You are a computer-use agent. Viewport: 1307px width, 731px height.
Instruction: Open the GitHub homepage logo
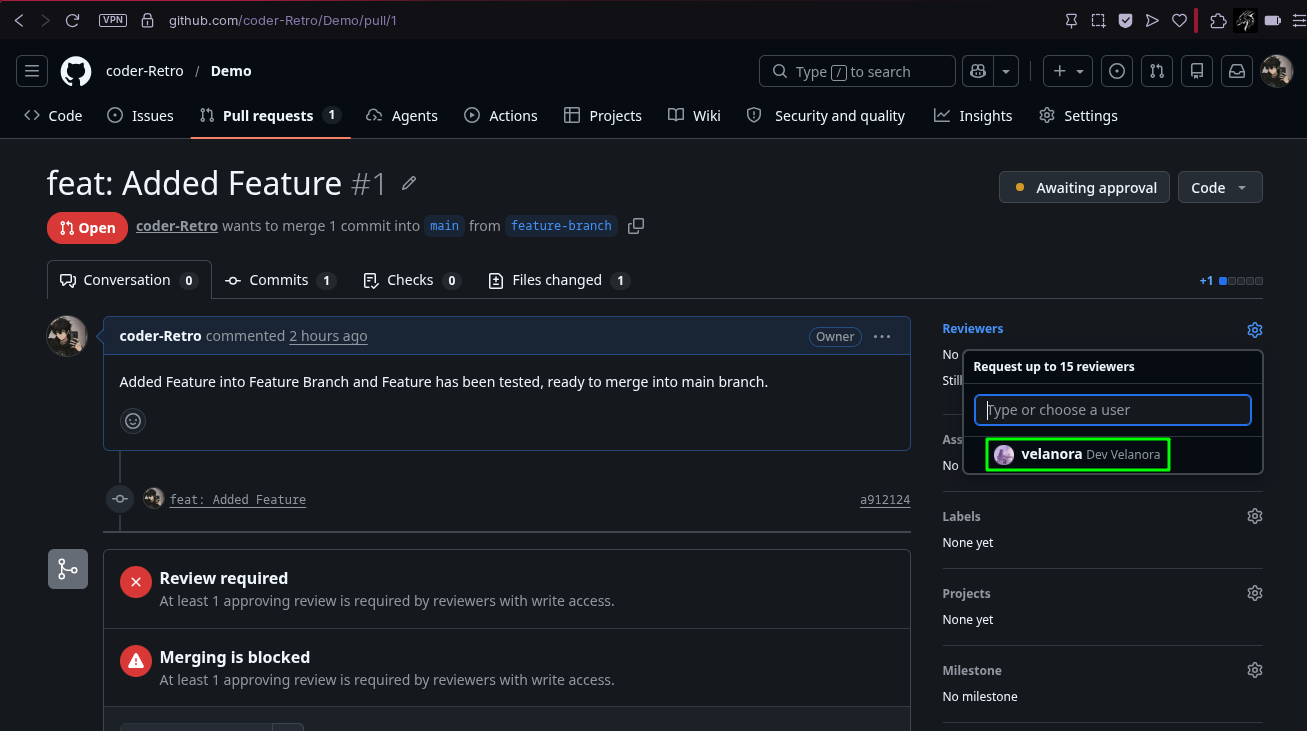pyautogui.click(x=76, y=71)
